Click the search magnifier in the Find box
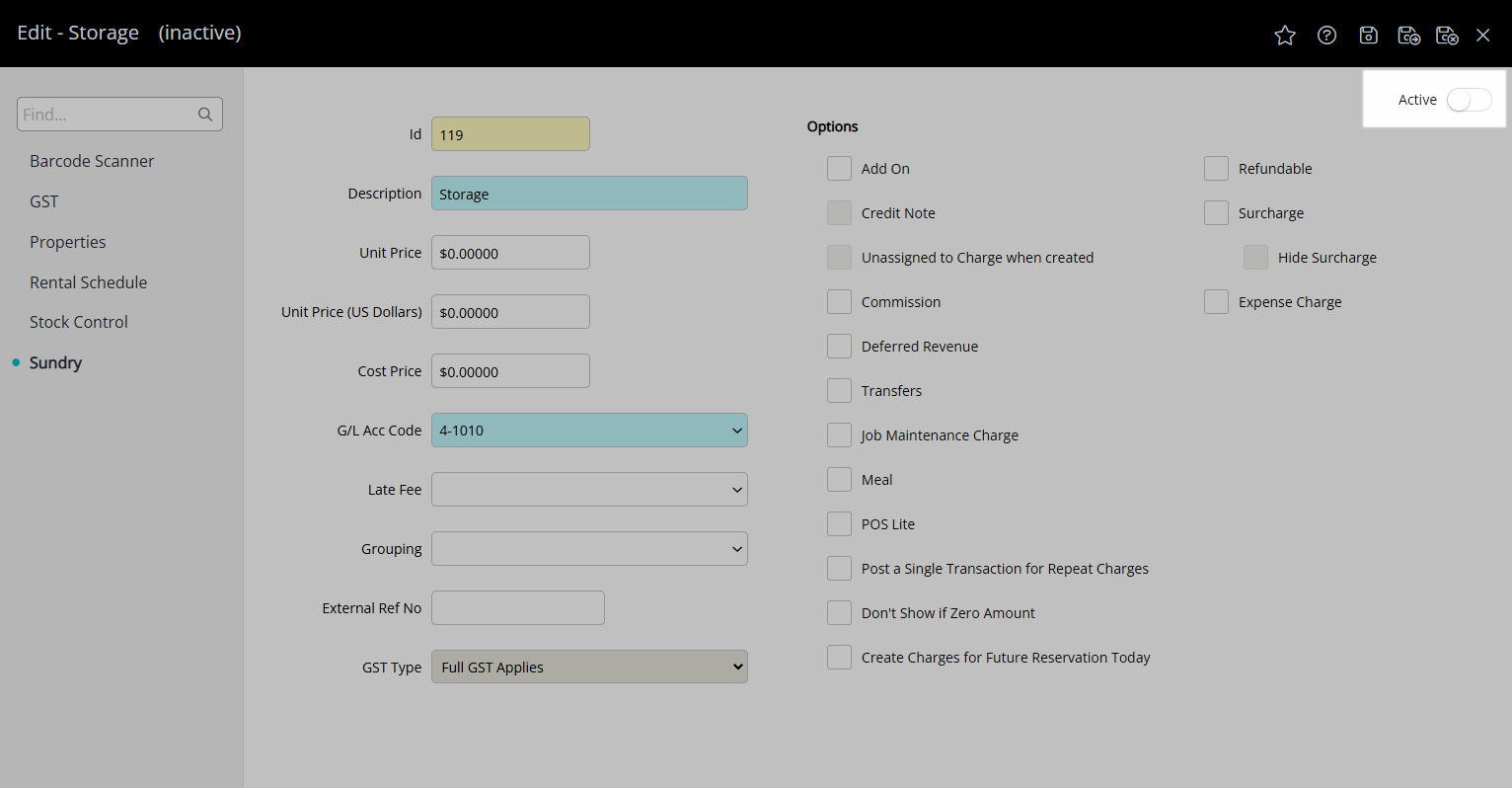The width and height of the screenshot is (1512, 788). (205, 115)
